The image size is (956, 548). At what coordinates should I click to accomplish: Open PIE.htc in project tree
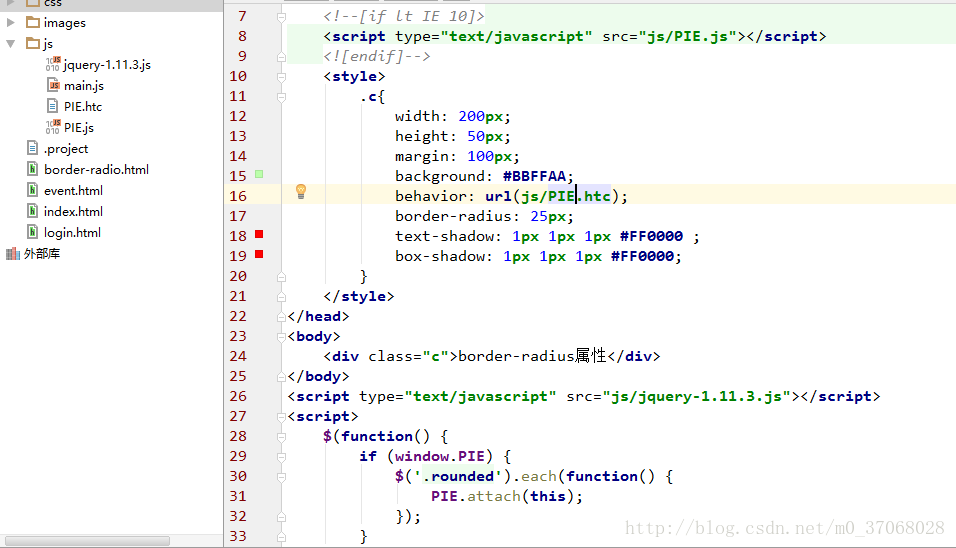tap(83, 107)
